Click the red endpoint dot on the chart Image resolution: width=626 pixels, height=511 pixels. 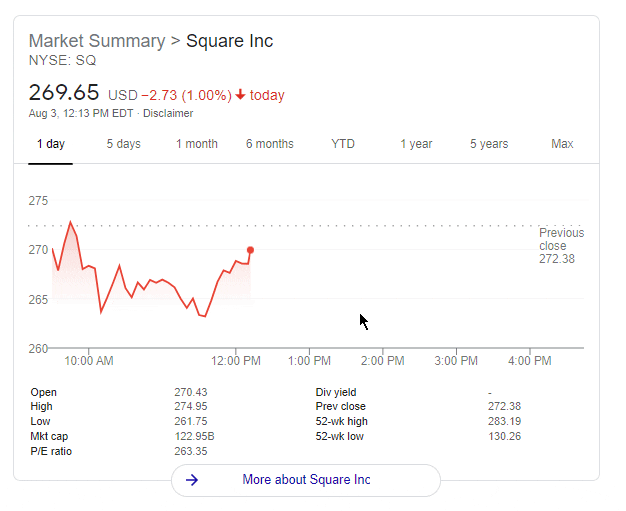point(250,250)
